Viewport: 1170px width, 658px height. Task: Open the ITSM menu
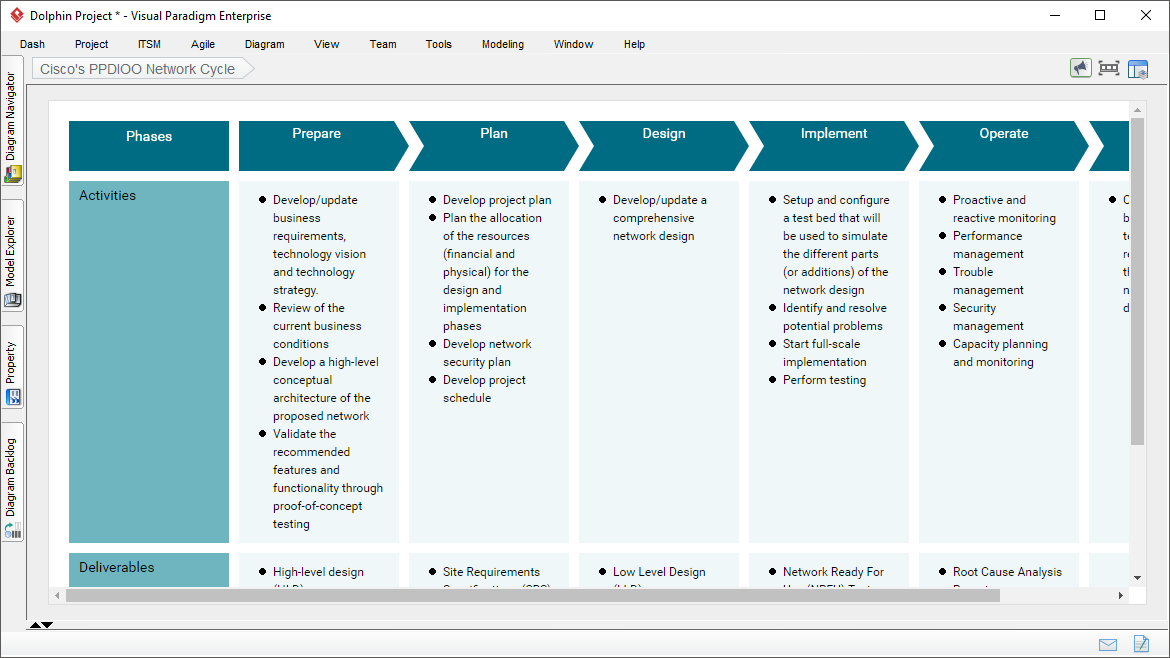point(149,44)
